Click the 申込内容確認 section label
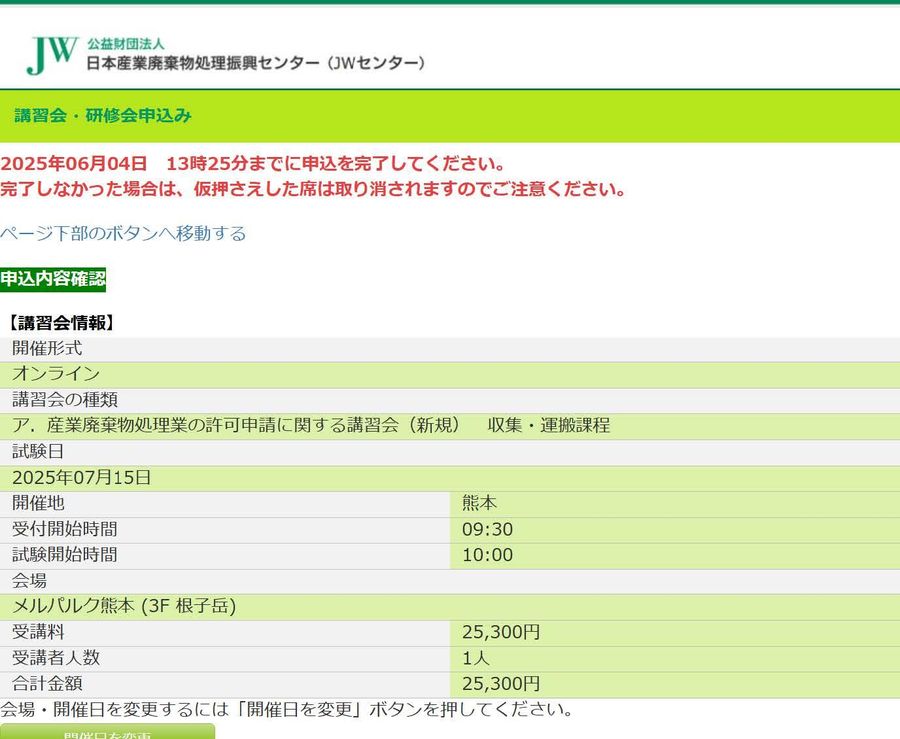The image size is (900, 739). 53,279
